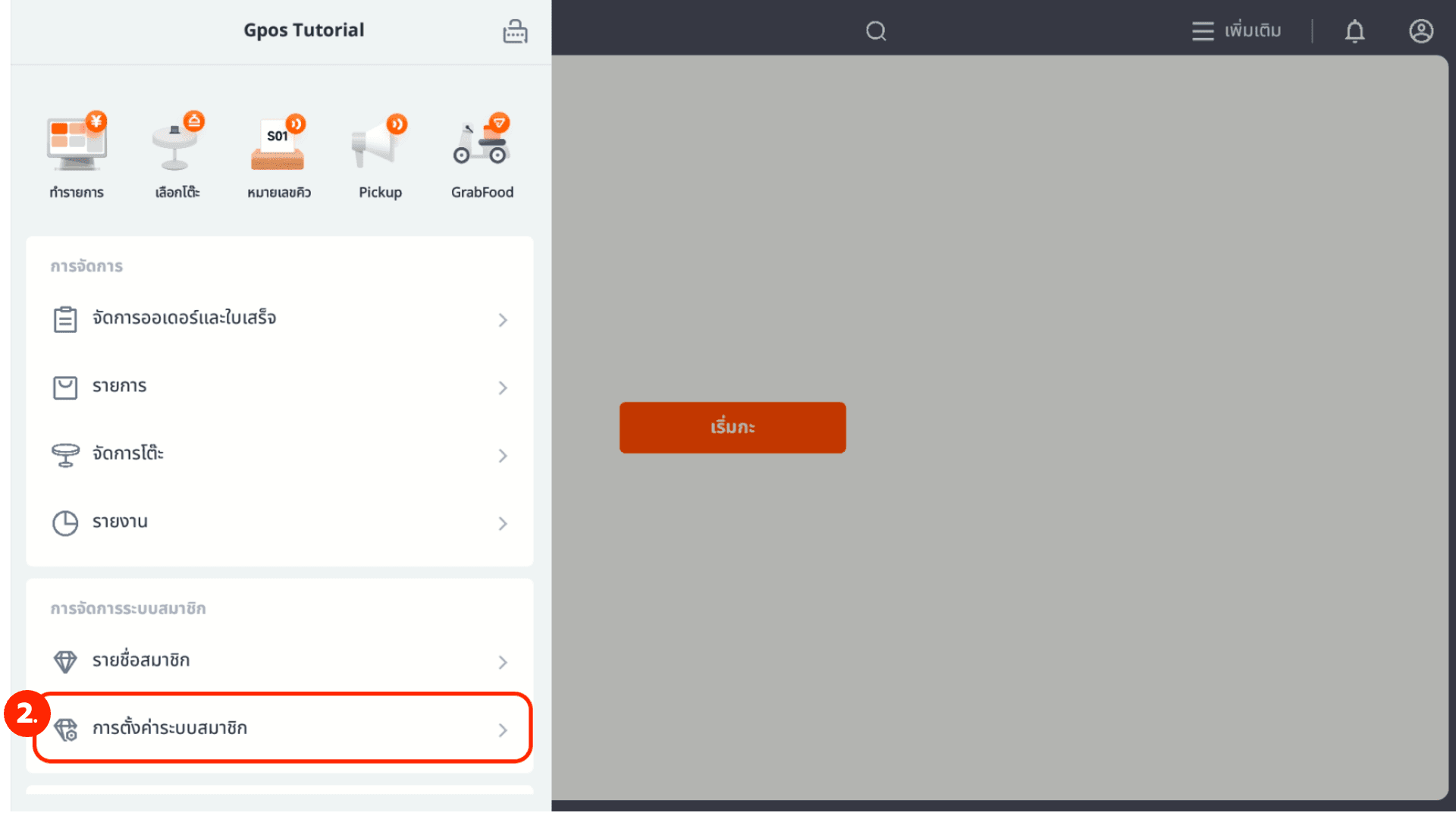Open รายชื่อสมาชิก member list item
This screenshot has height=819, width=1456.
click(x=280, y=661)
